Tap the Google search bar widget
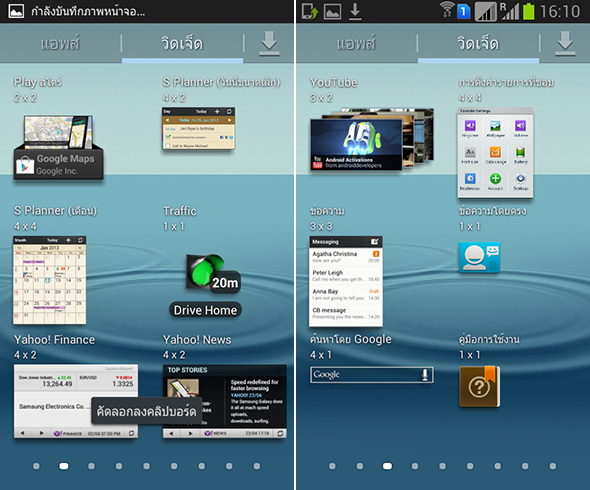Image resolution: width=590 pixels, height=490 pixels. tap(372, 374)
